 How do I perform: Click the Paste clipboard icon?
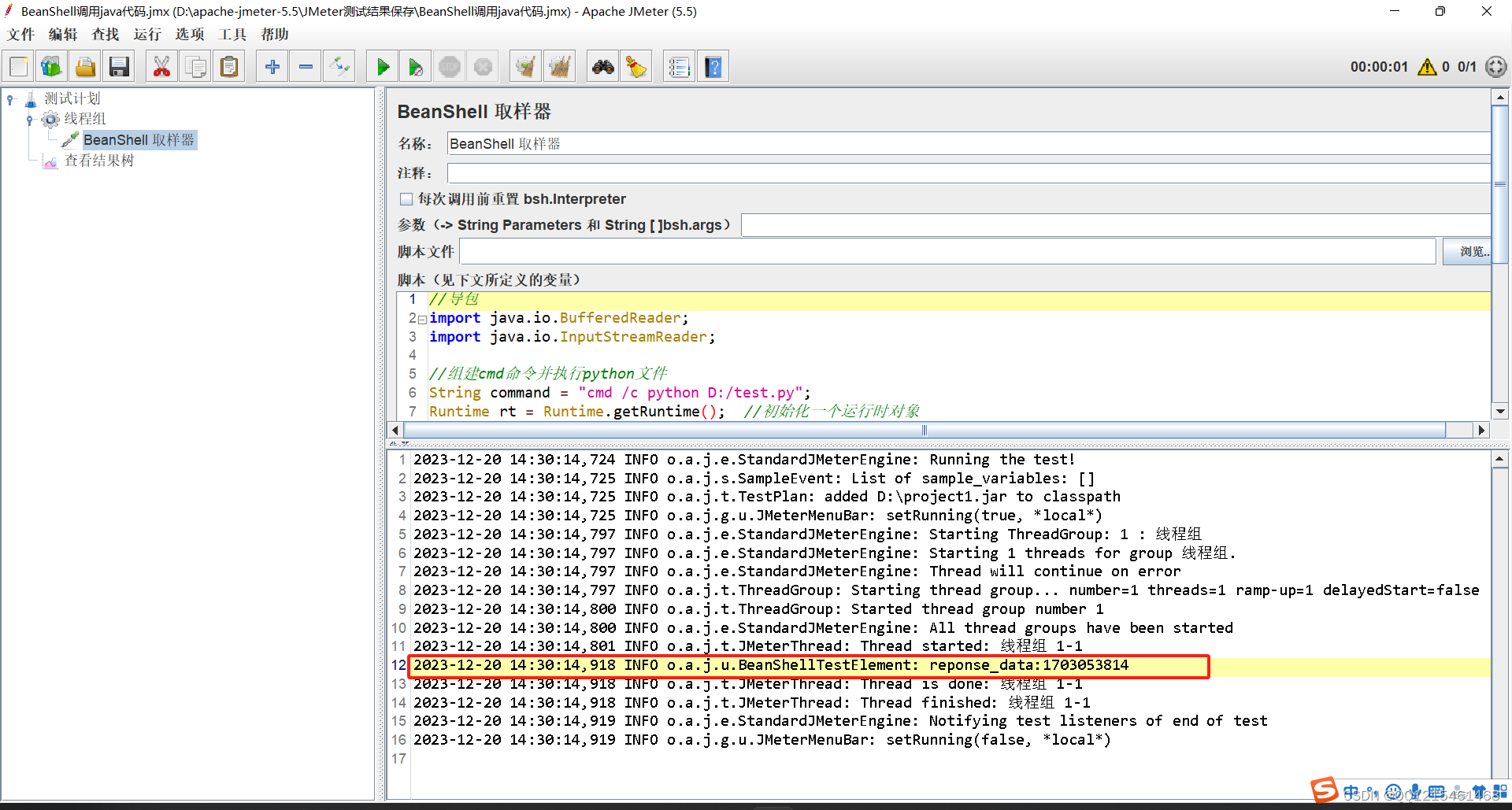tap(229, 67)
